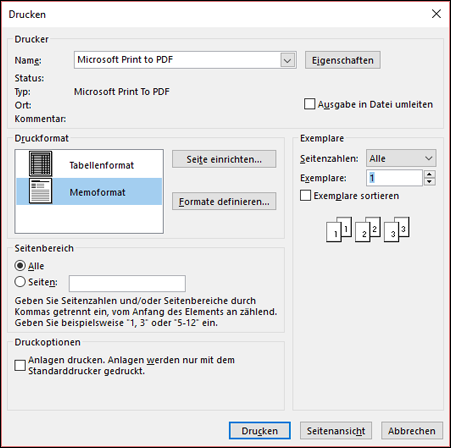Click Abbrechen to cancel printing

(x=412, y=431)
